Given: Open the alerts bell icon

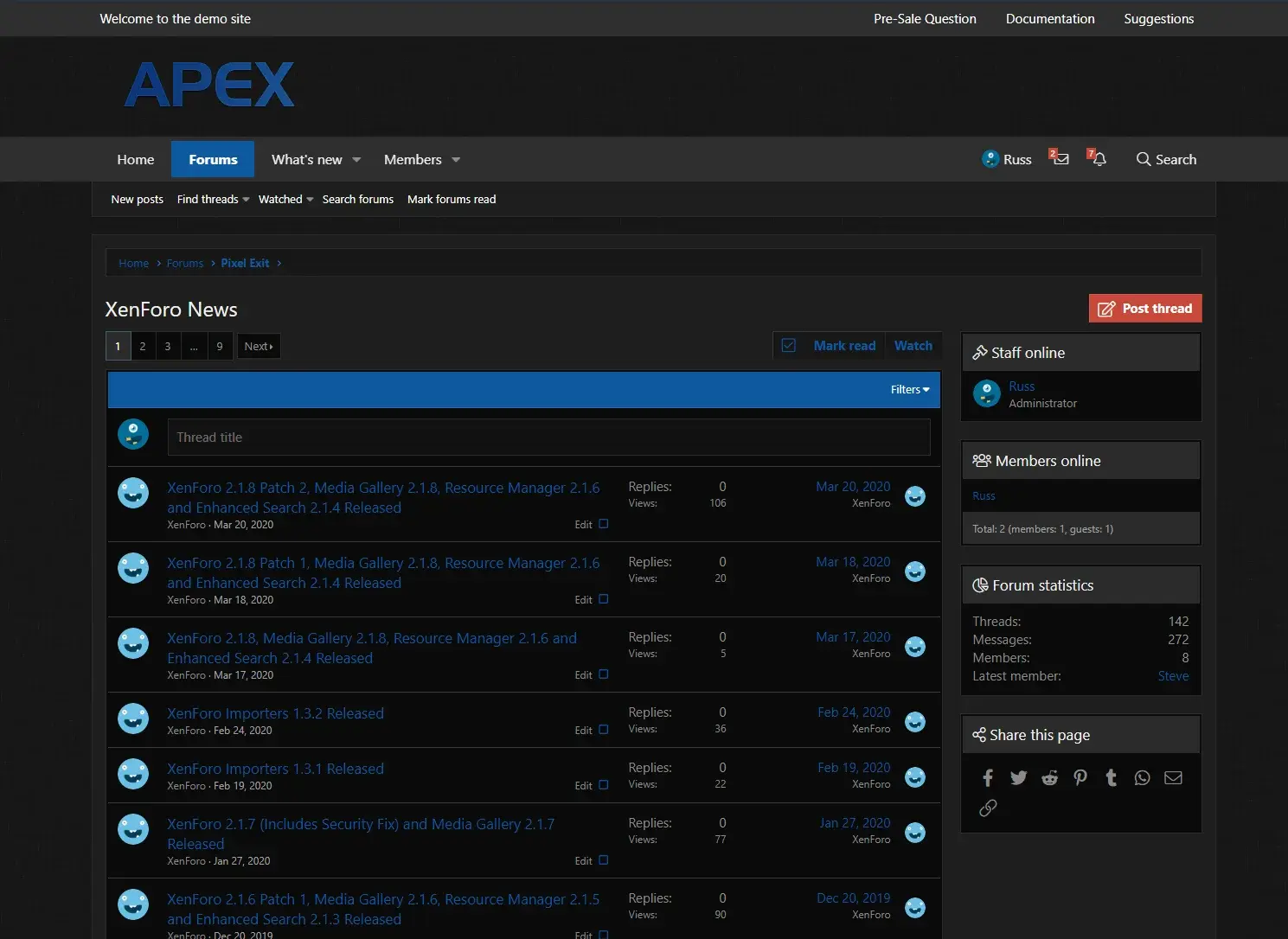Looking at the screenshot, I should click(x=1098, y=158).
